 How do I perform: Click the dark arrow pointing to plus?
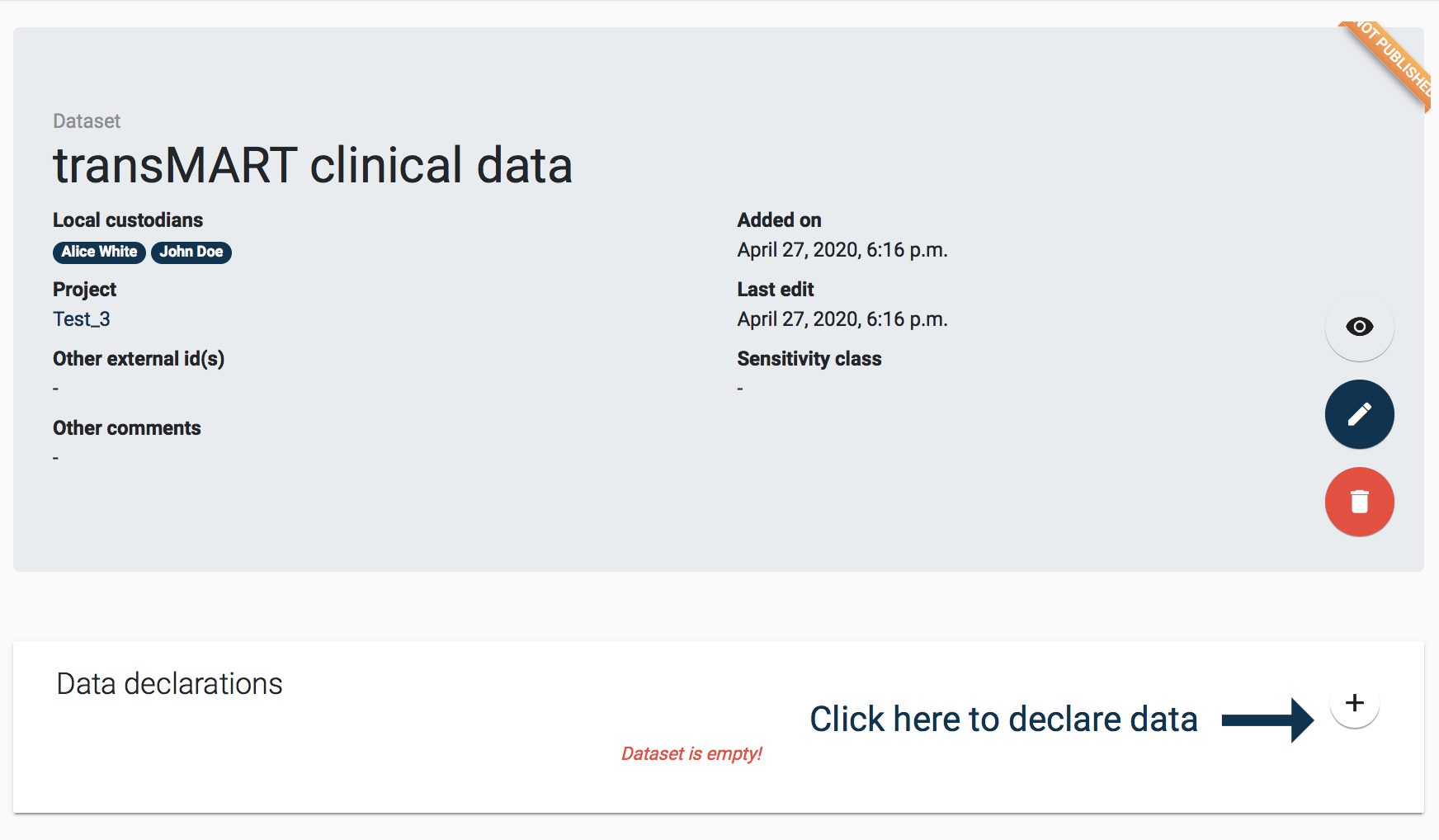point(1267,720)
